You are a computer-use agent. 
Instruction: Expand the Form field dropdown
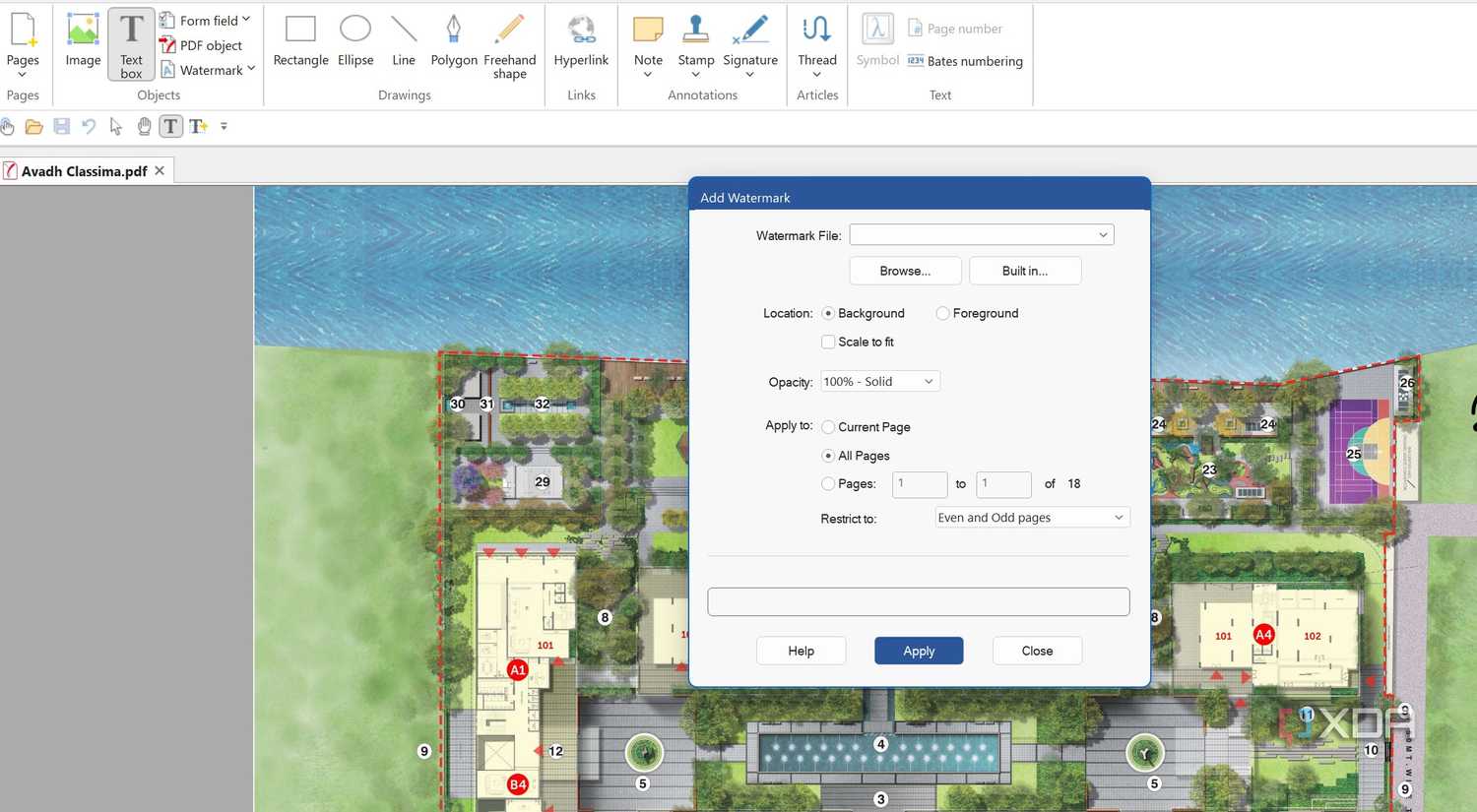point(205,20)
